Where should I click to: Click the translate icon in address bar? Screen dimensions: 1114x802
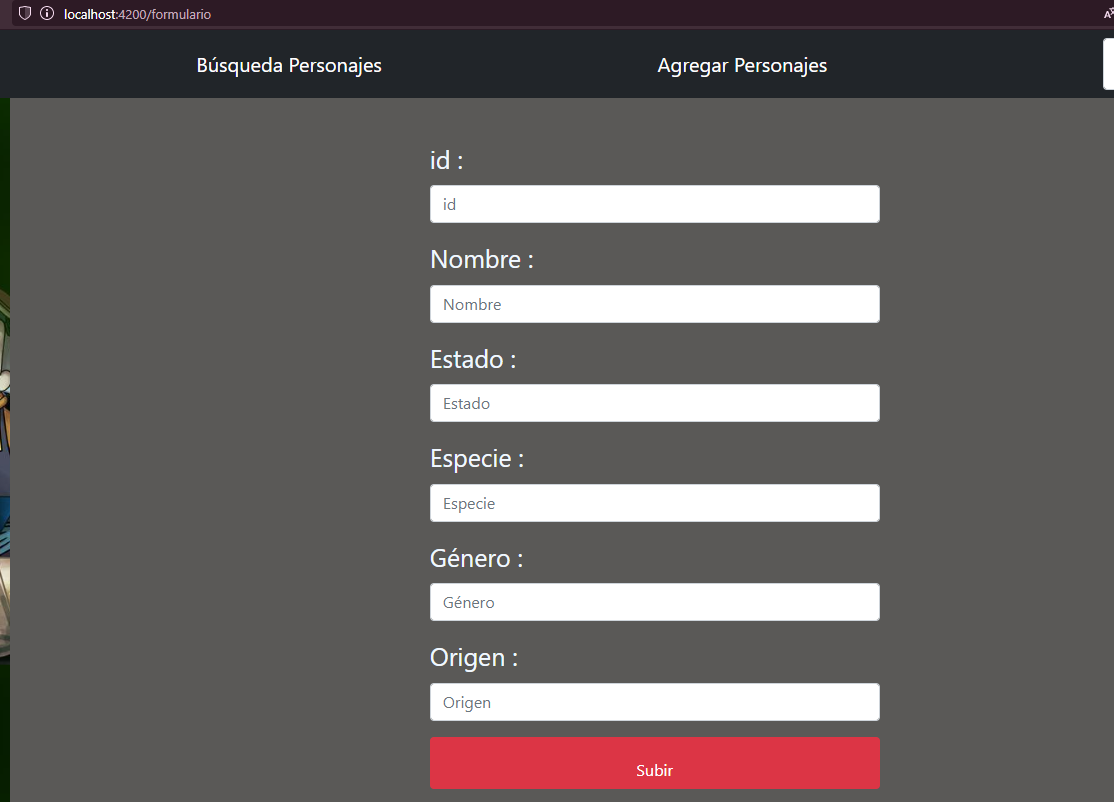coord(1108,13)
